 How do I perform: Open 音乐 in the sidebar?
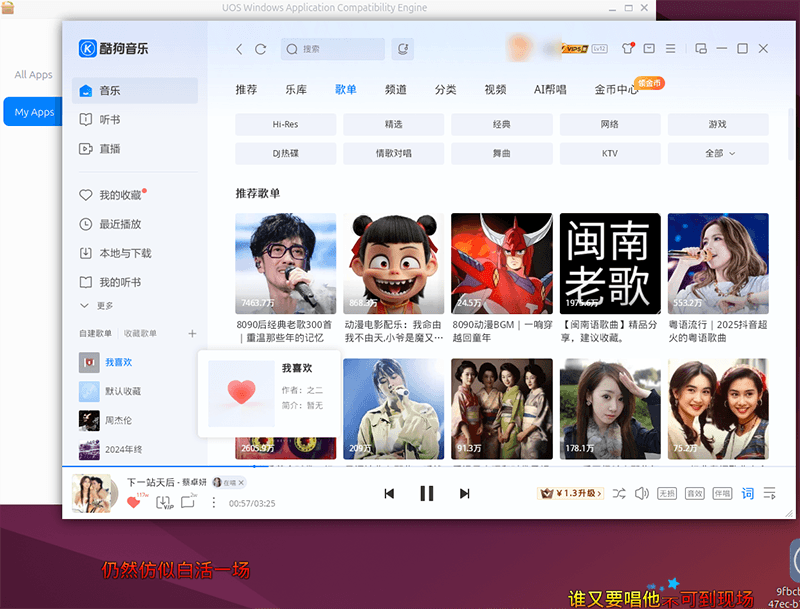(x=135, y=90)
